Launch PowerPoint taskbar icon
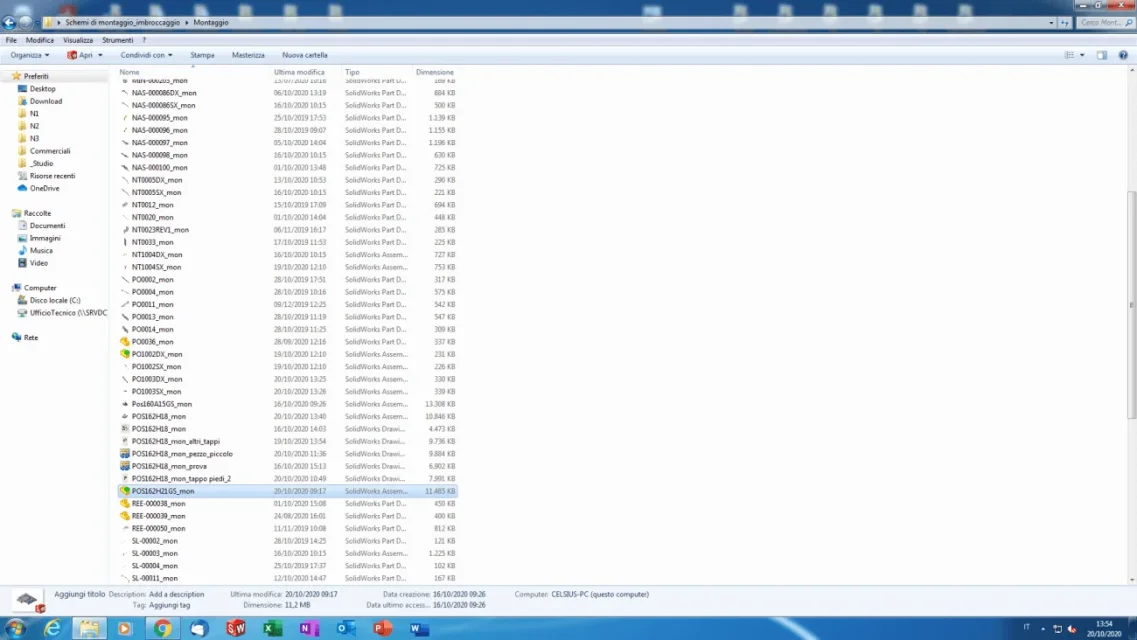Image resolution: width=1137 pixels, height=640 pixels. 382,628
